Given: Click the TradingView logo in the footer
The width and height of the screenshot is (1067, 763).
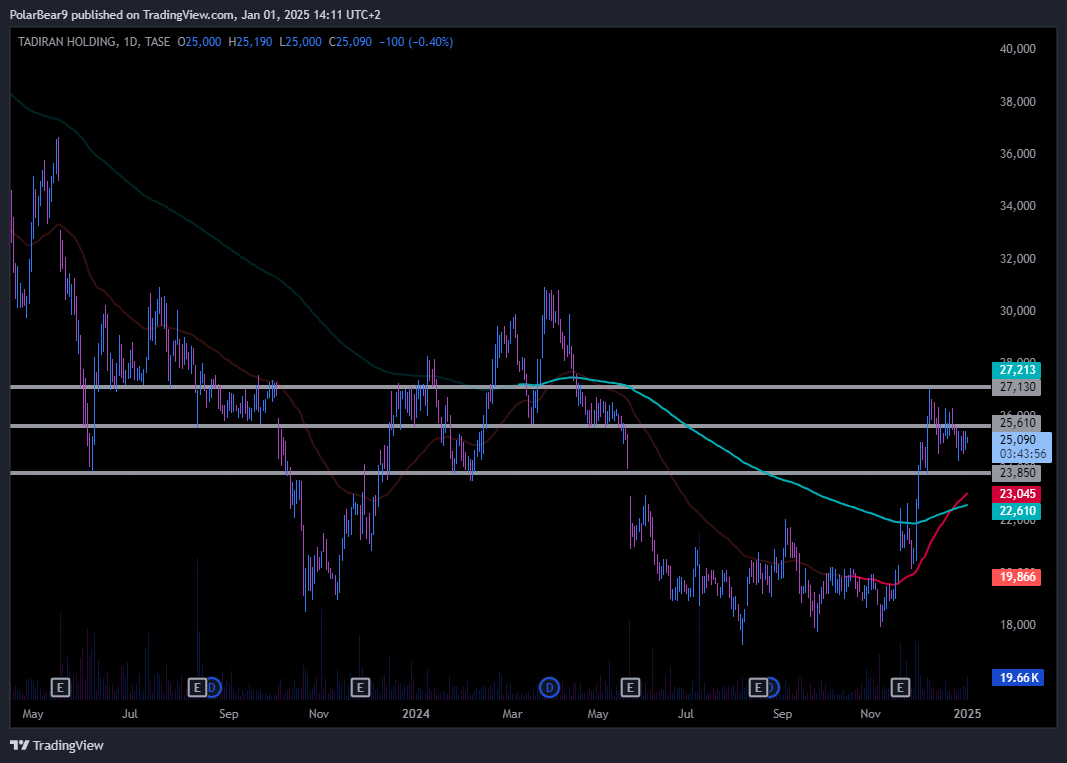Looking at the screenshot, I should (56, 745).
